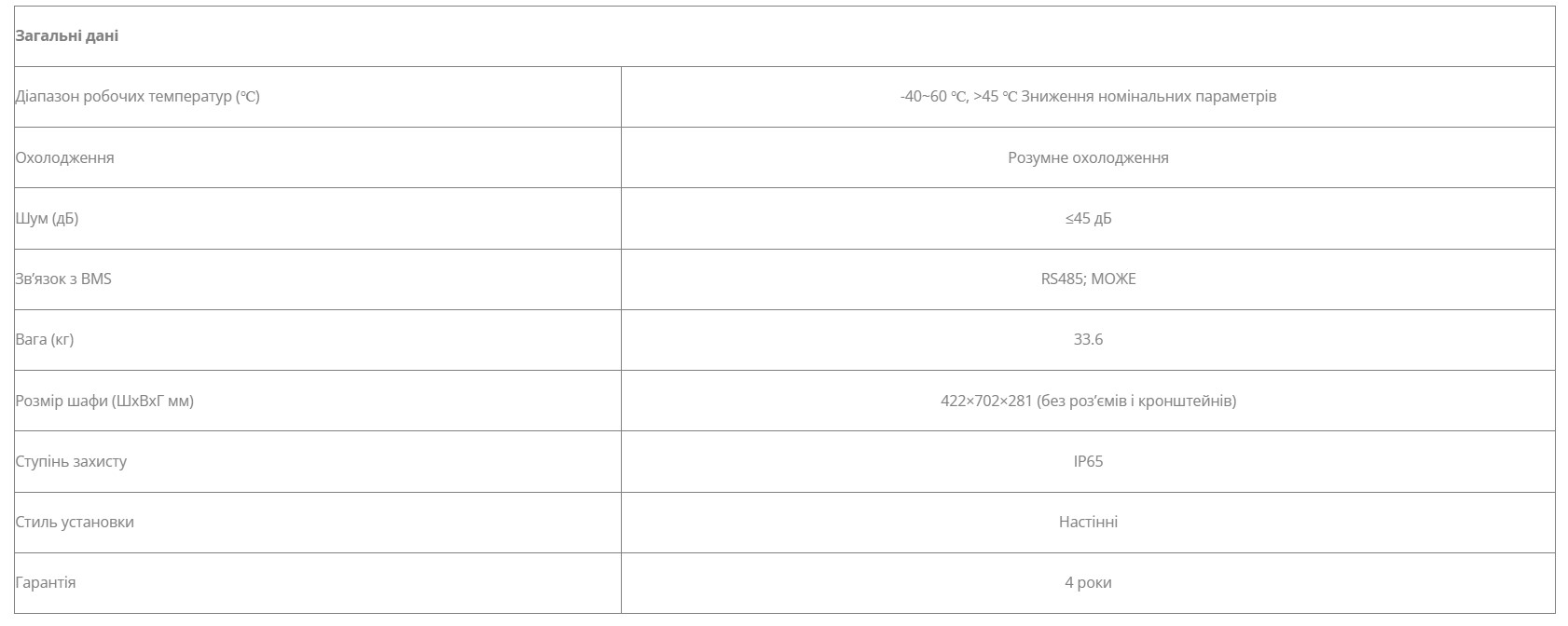
Task: Select the 'Стиль установки' row label
Action: (76, 522)
